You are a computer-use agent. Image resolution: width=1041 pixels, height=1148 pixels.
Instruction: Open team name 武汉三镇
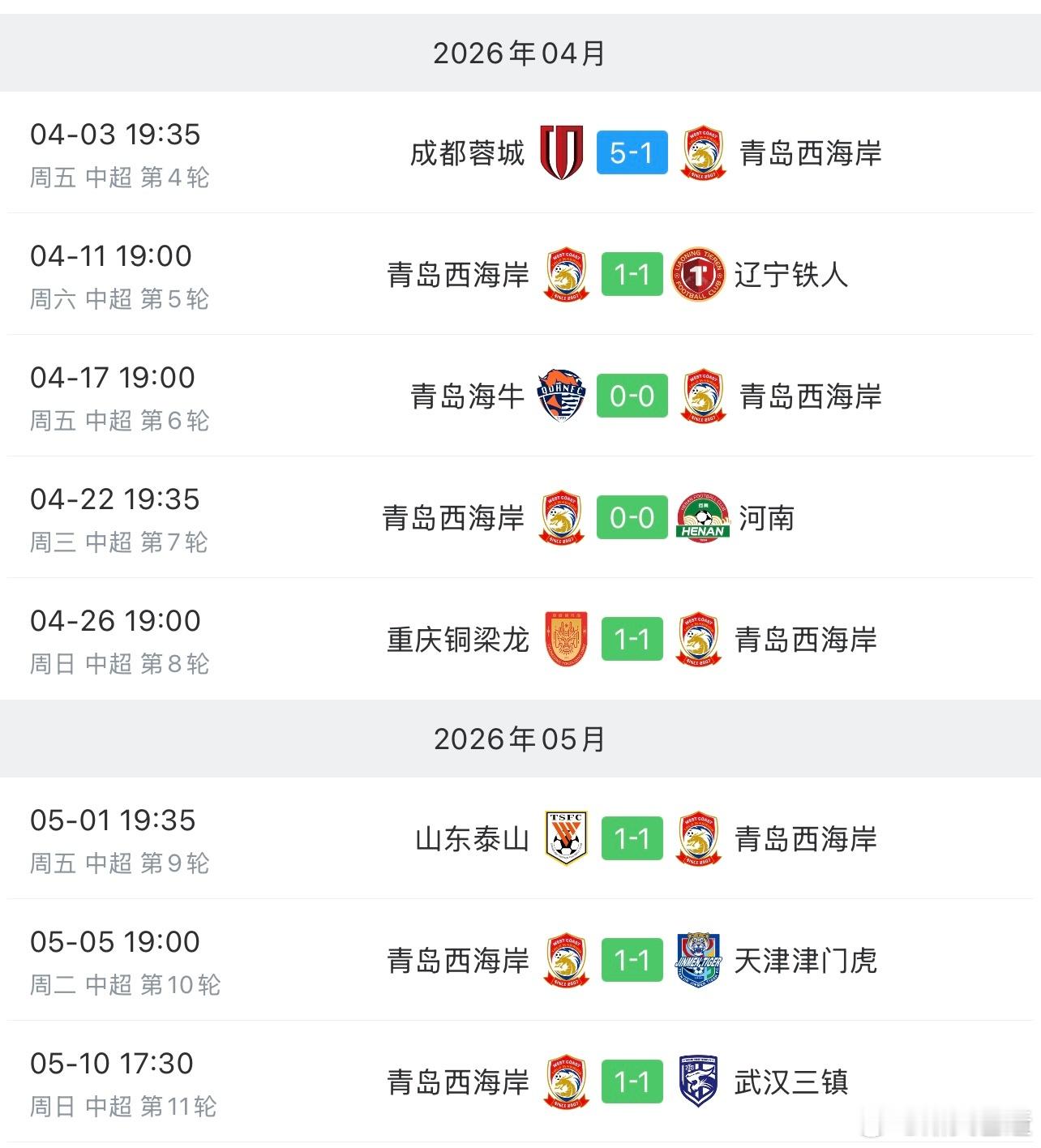coord(791,1082)
